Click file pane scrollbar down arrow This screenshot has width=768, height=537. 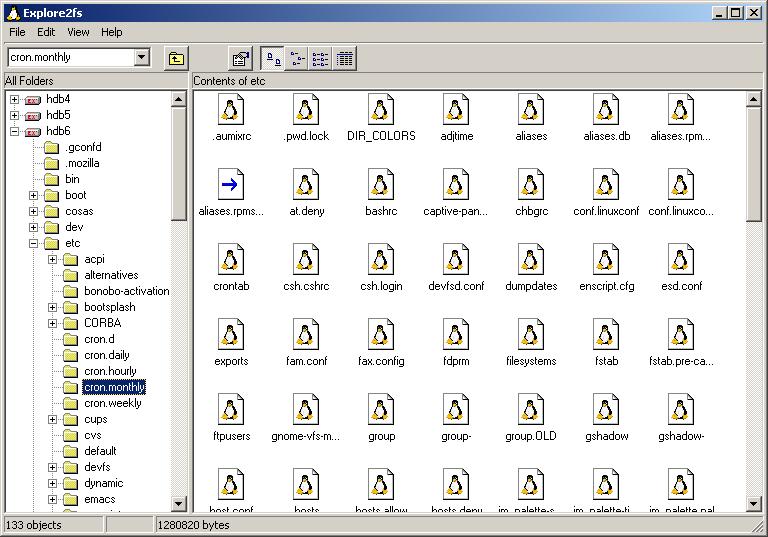coord(753,503)
